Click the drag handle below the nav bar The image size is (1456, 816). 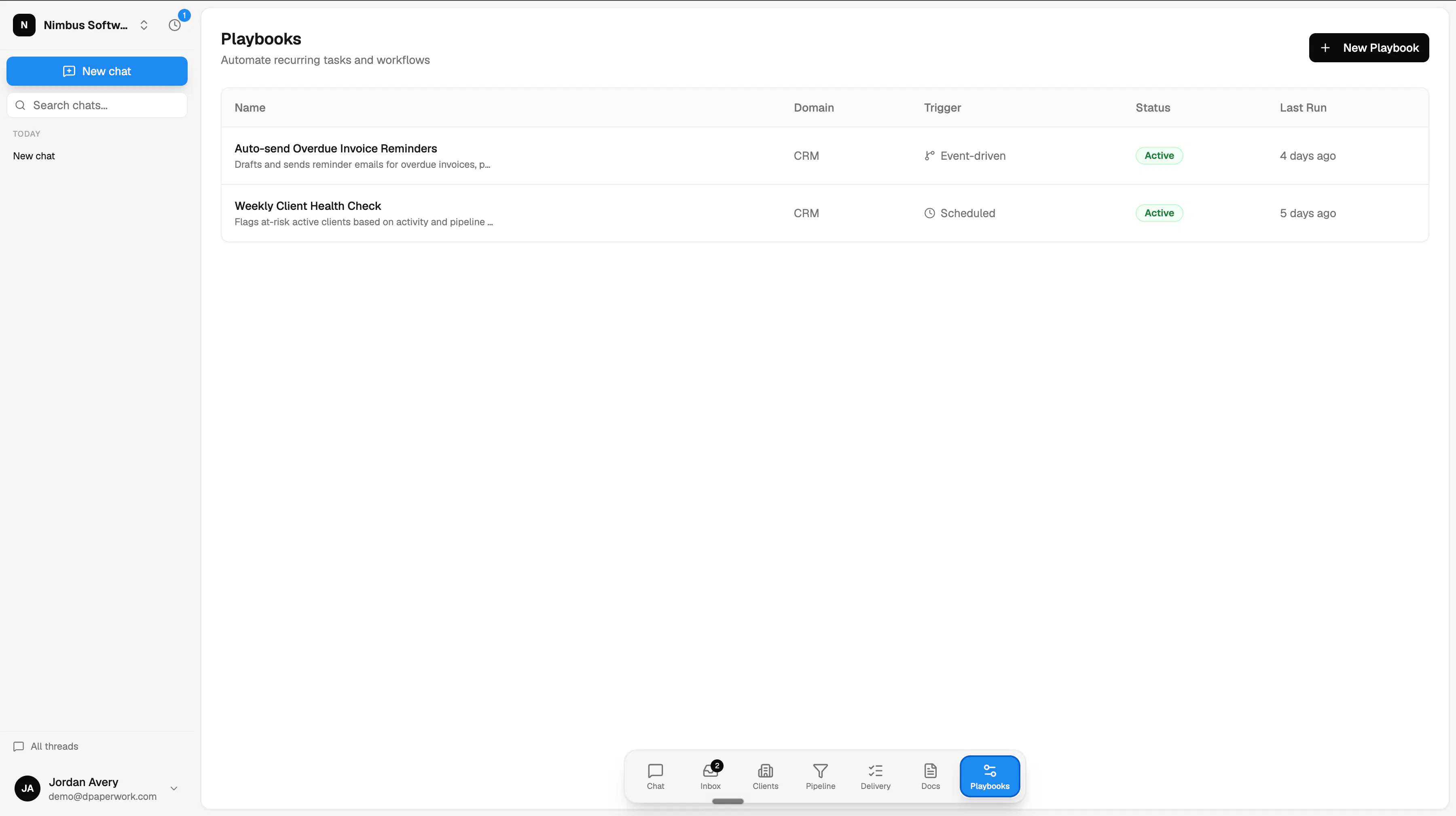(728, 801)
